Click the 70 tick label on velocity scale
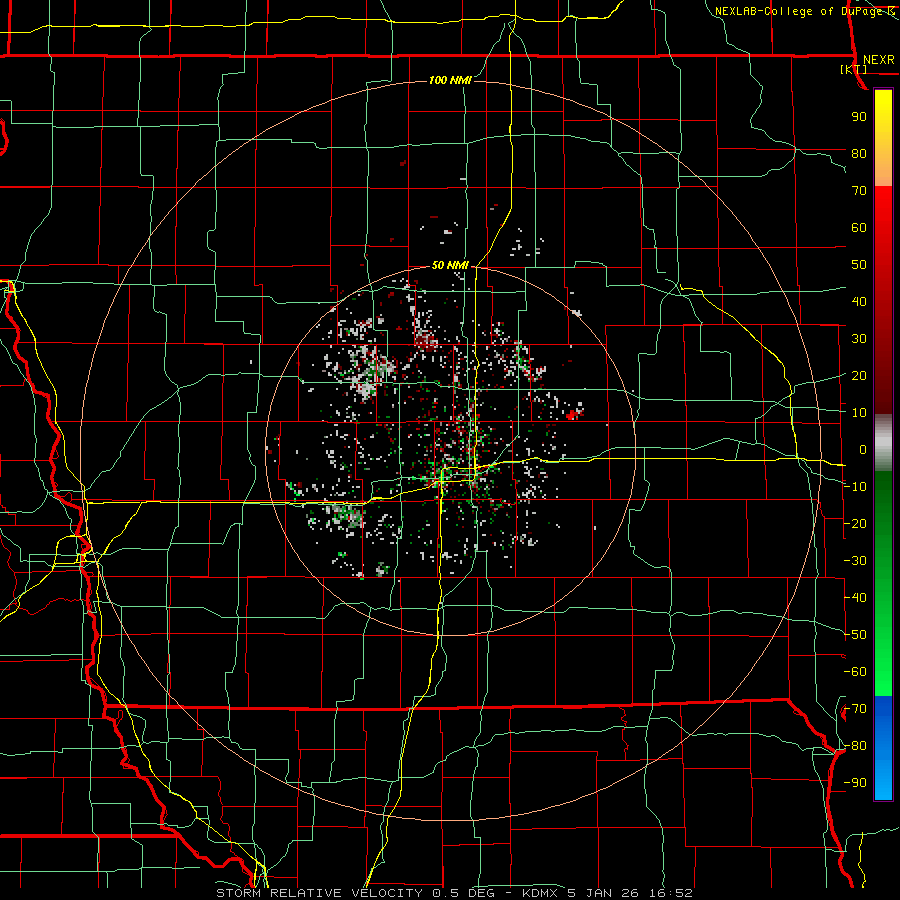The height and width of the screenshot is (900, 900). point(859,191)
